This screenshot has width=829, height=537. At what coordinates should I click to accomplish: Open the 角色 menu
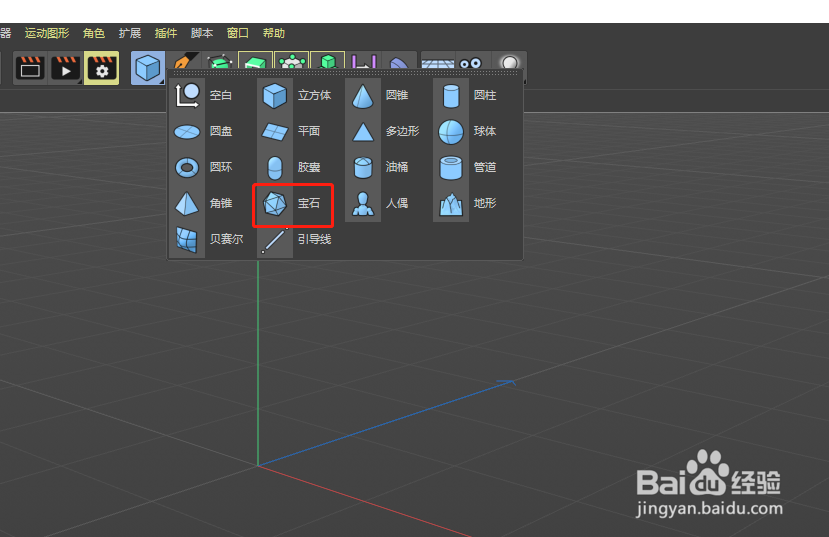pos(94,33)
